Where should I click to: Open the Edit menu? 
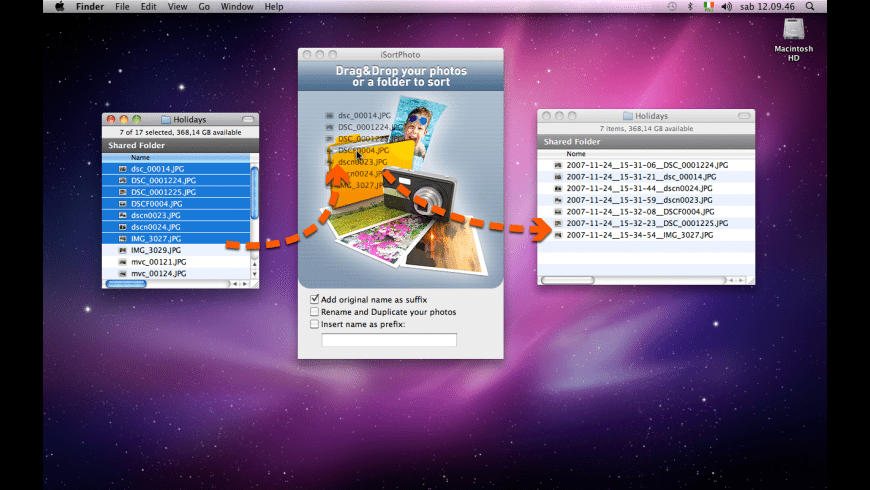click(148, 7)
